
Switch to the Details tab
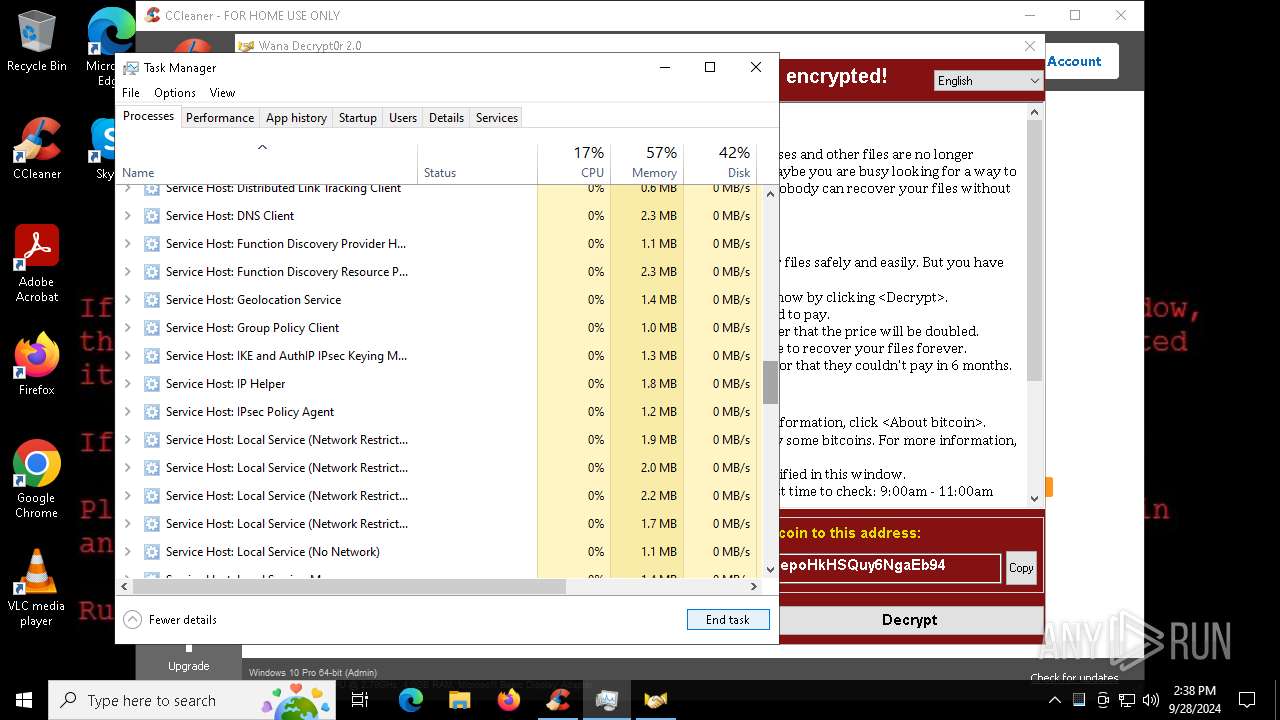pos(446,118)
